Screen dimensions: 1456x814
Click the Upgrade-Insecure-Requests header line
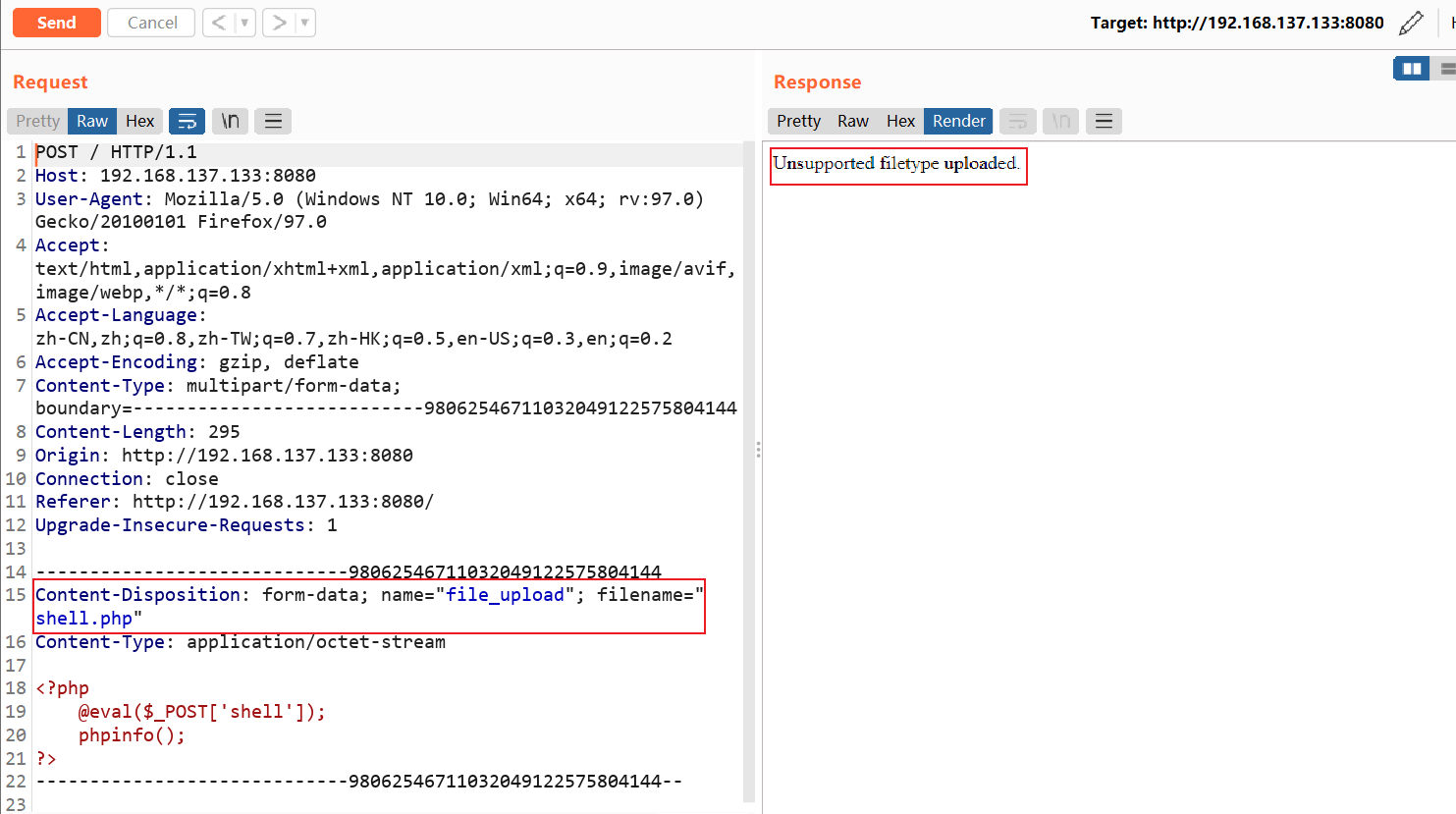187,525
